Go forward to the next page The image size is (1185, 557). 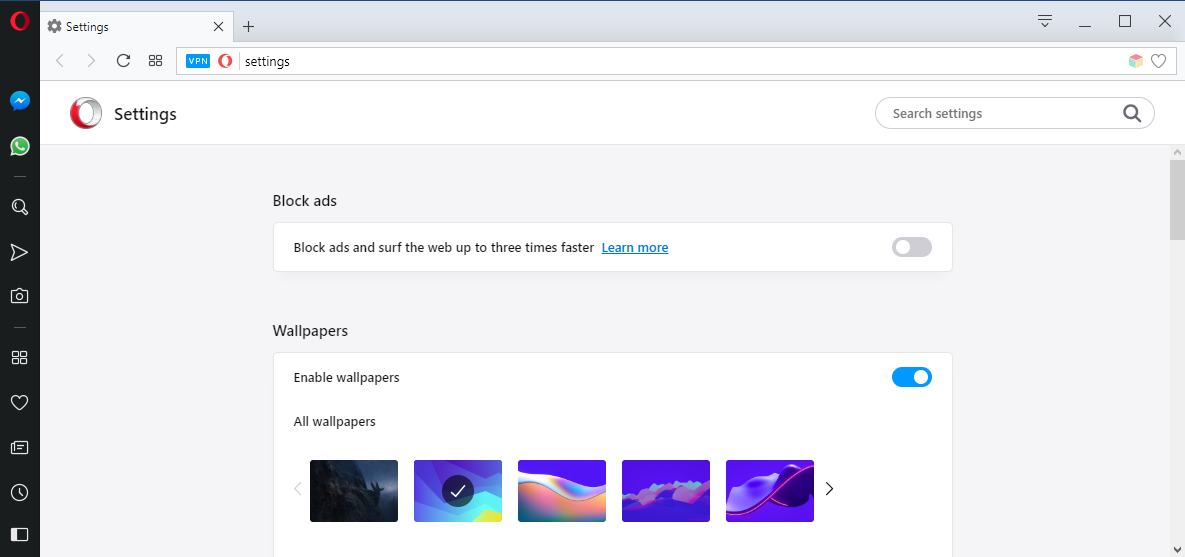91,61
